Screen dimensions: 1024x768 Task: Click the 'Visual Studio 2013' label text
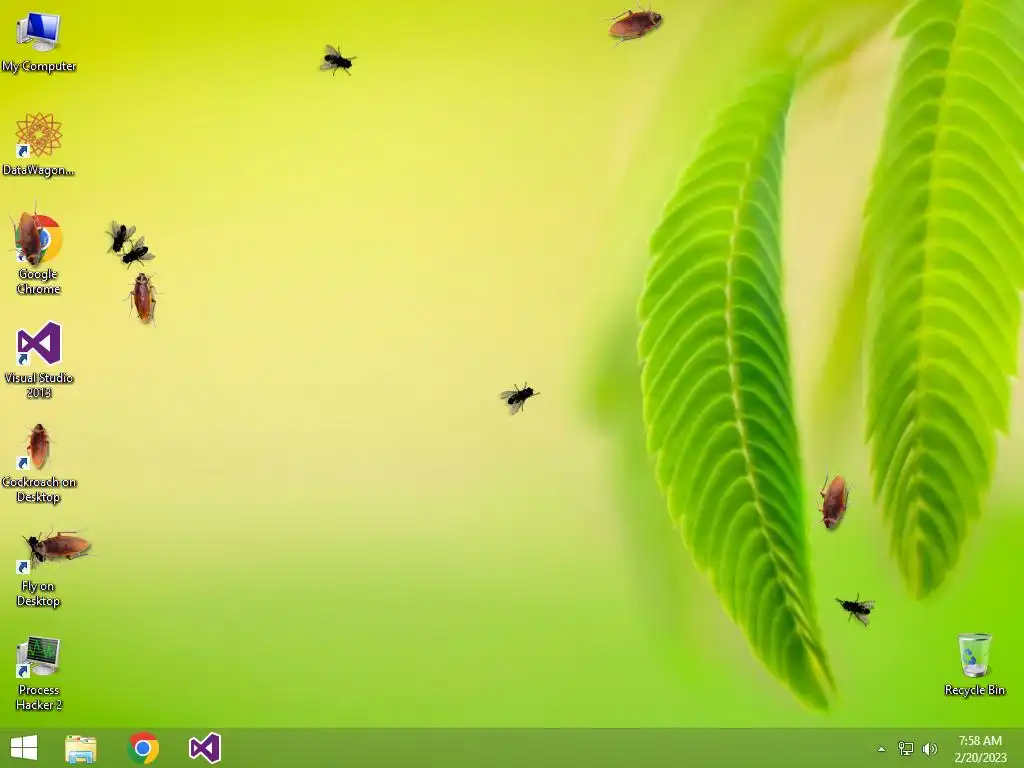(39, 385)
